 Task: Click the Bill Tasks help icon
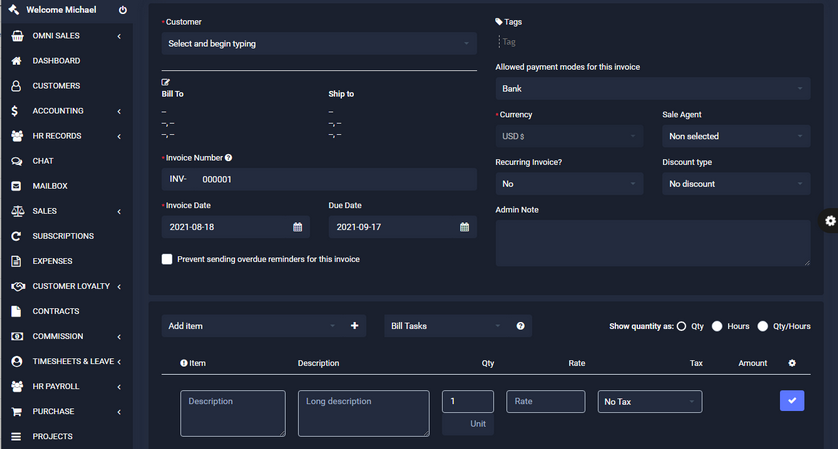[520, 326]
